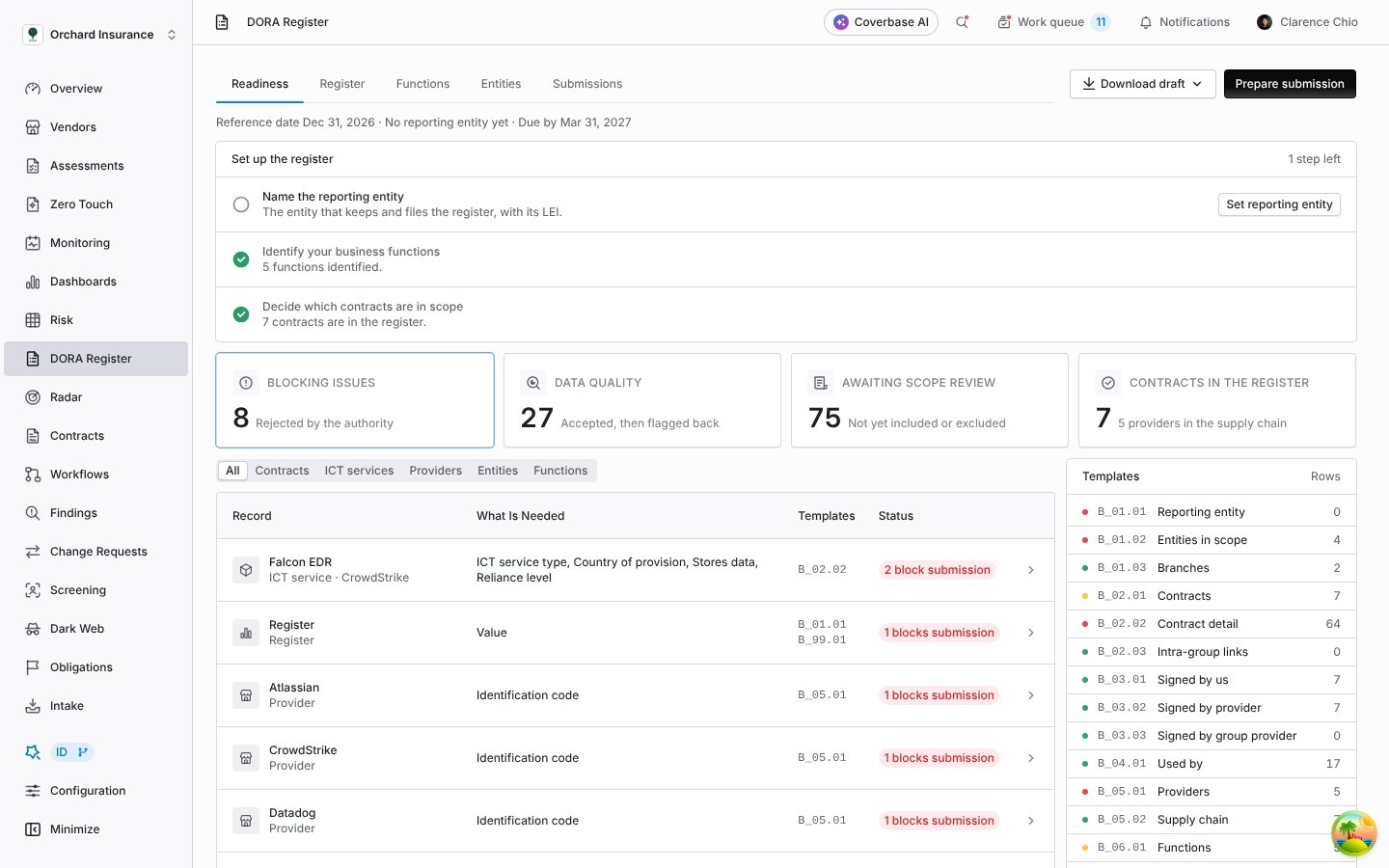The height and width of the screenshot is (868, 1389).
Task: Open the Work queue
Action: coord(1052,22)
